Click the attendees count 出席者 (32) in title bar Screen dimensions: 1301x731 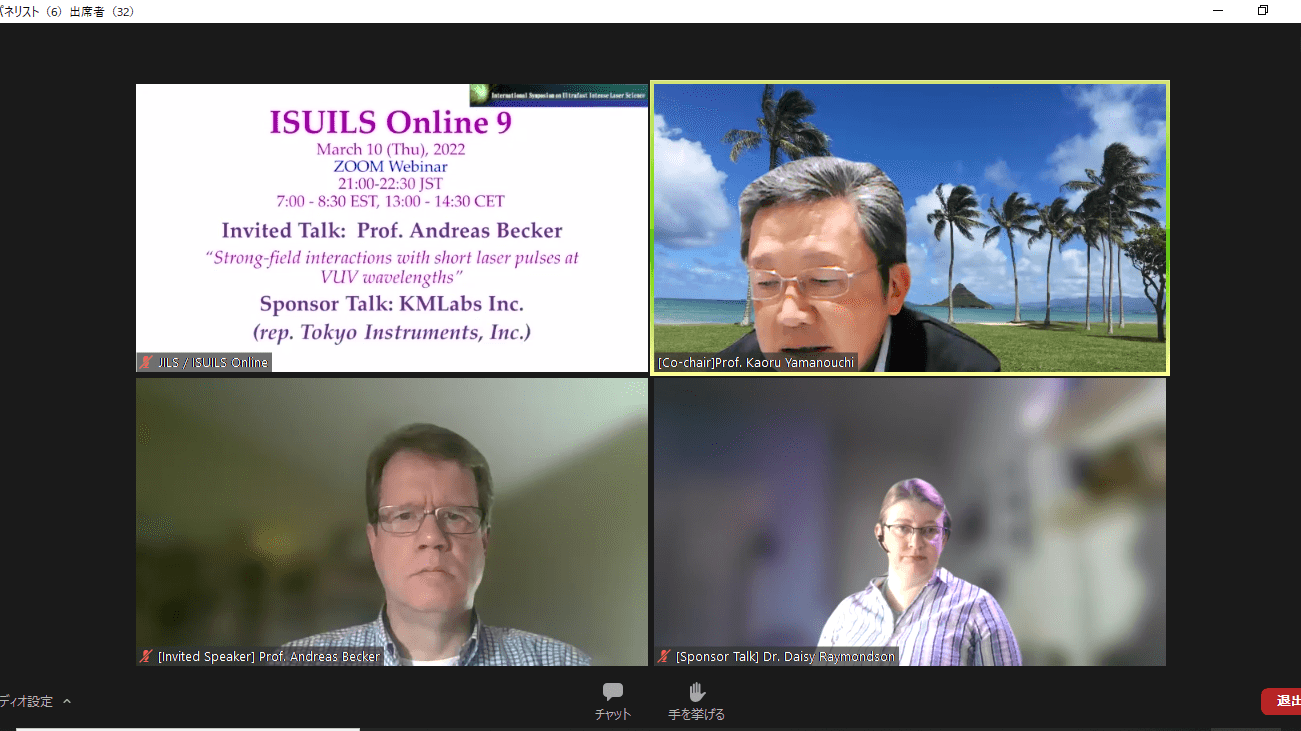tap(101, 11)
